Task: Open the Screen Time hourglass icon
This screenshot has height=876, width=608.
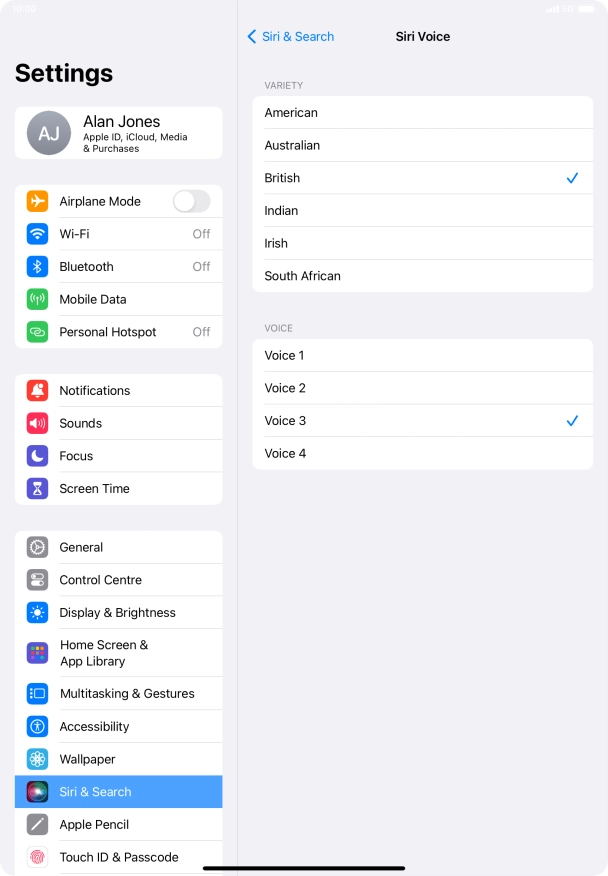Action: tap(37, 488)
